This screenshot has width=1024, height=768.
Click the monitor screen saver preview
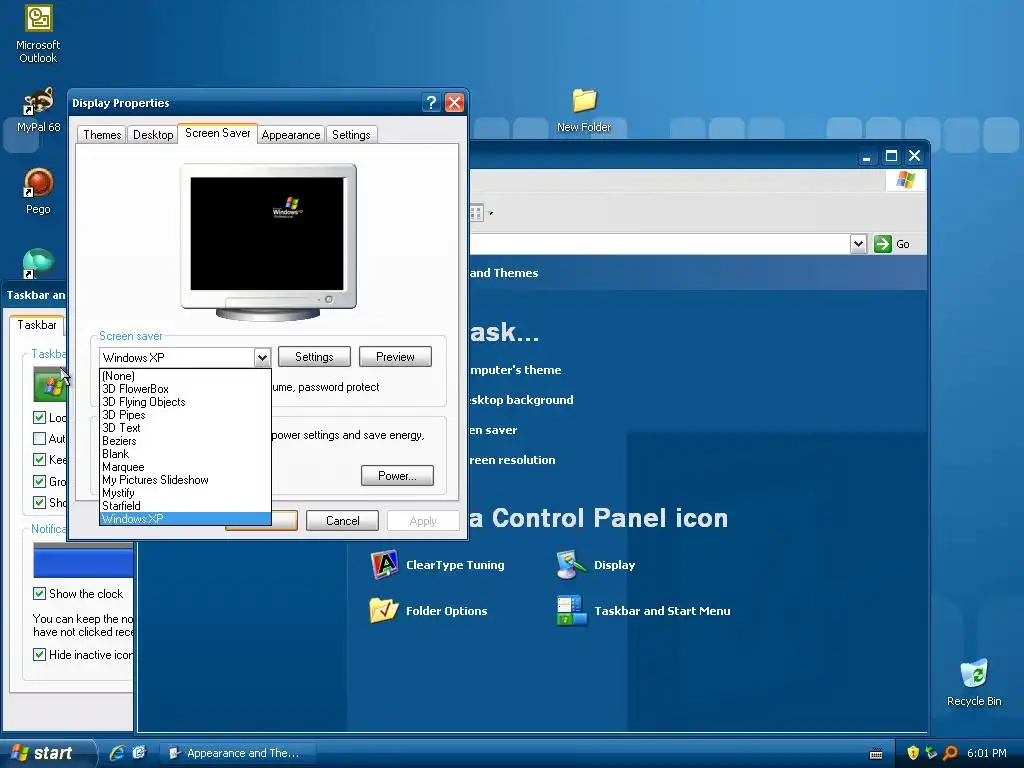click(x=267, y=233)
